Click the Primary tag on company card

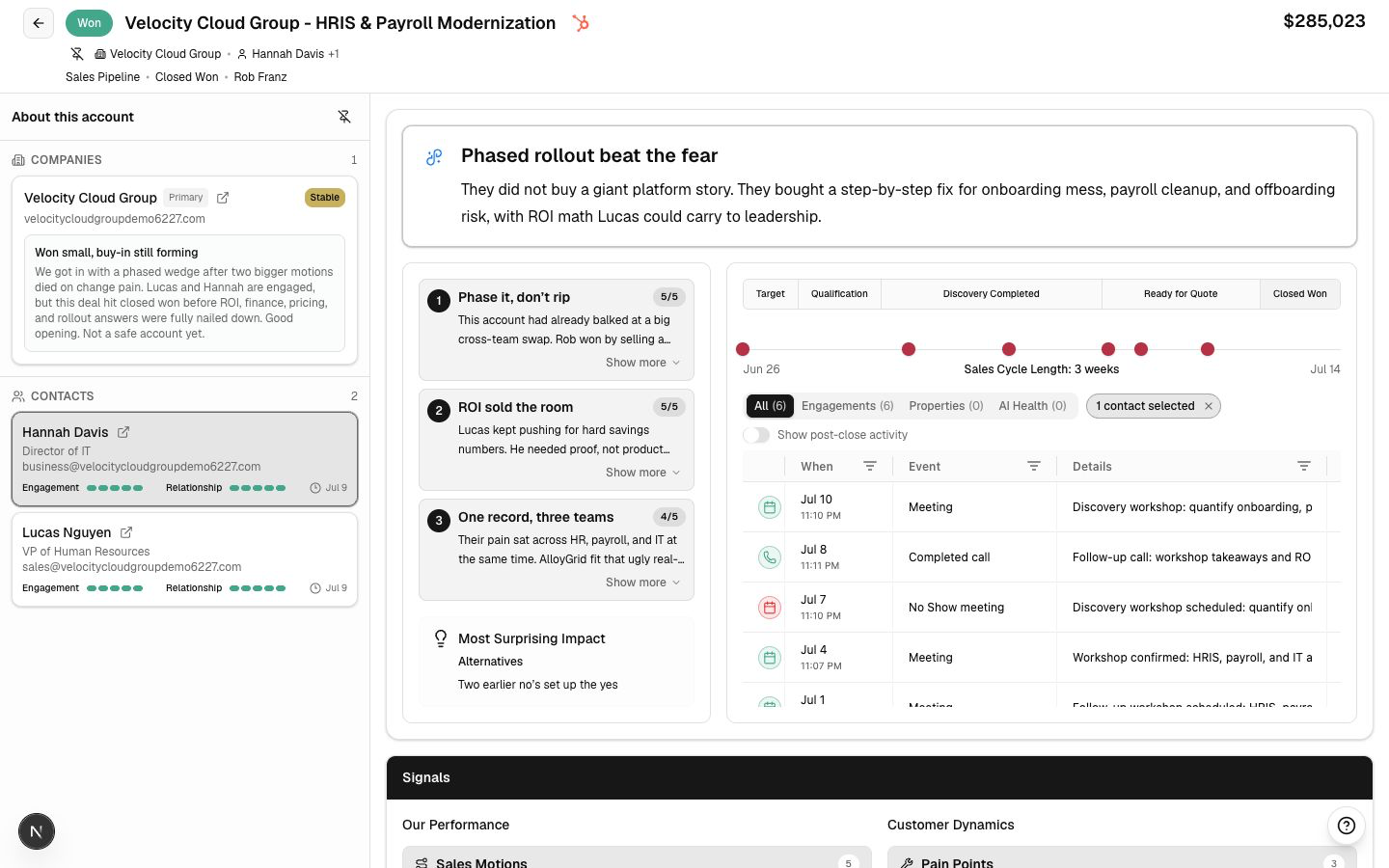186,198
